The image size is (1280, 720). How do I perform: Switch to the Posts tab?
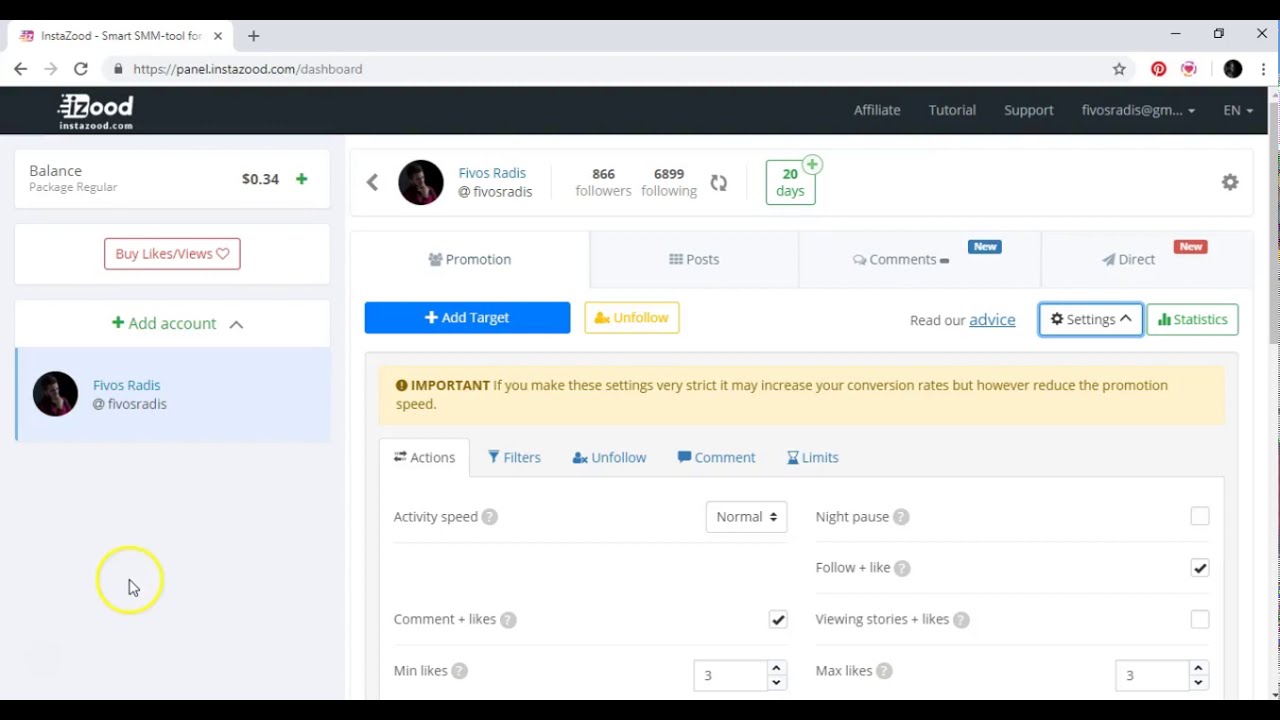pyautogui.click(x=694, y=259)
